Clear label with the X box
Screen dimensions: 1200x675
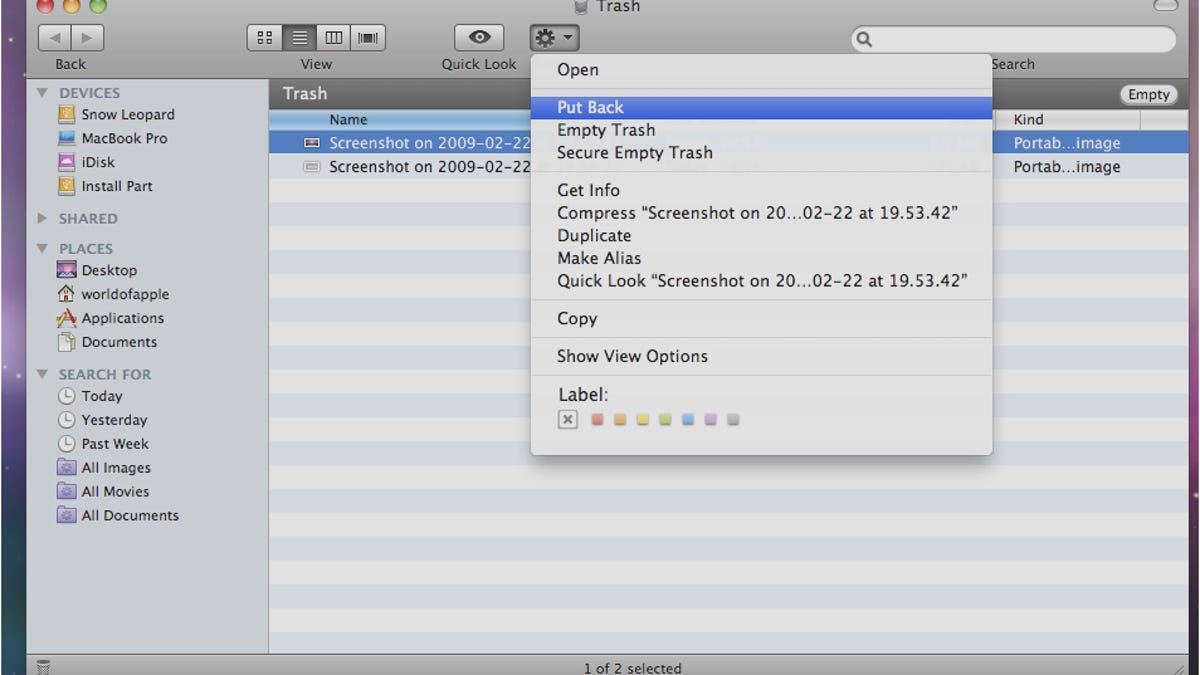point(568,420)
